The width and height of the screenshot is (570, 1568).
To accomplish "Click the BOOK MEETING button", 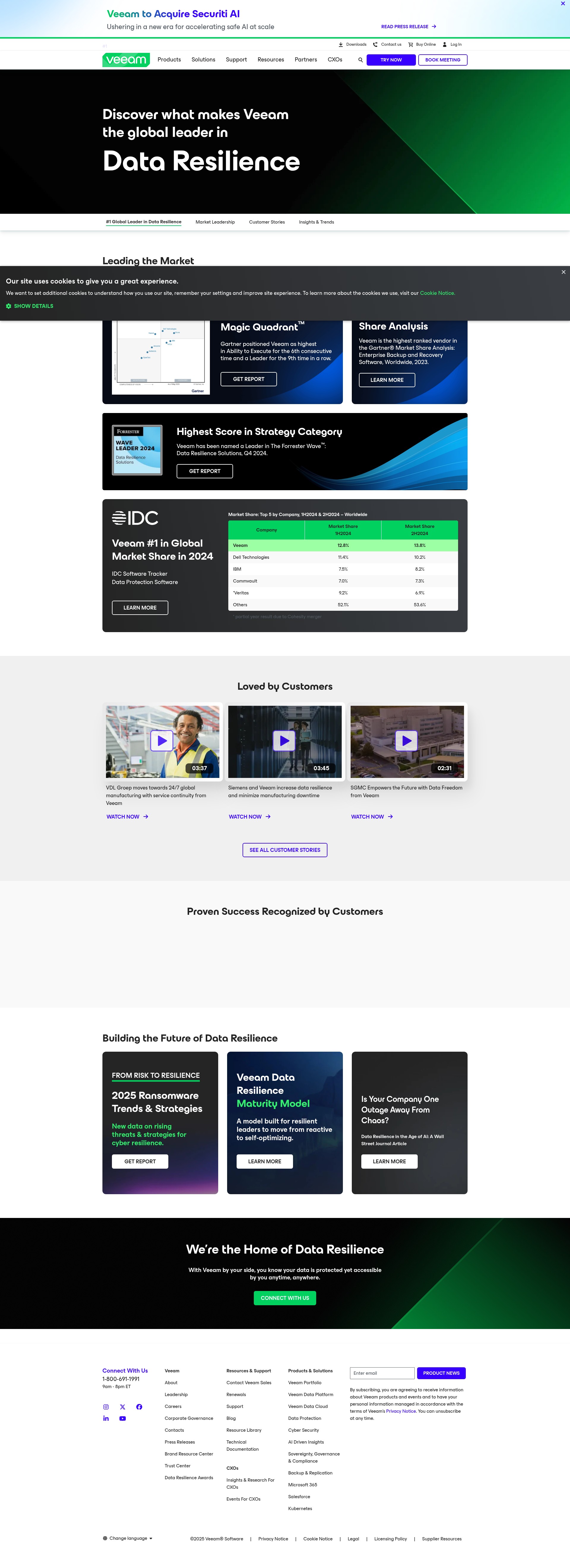I will (x=442, y=60).
